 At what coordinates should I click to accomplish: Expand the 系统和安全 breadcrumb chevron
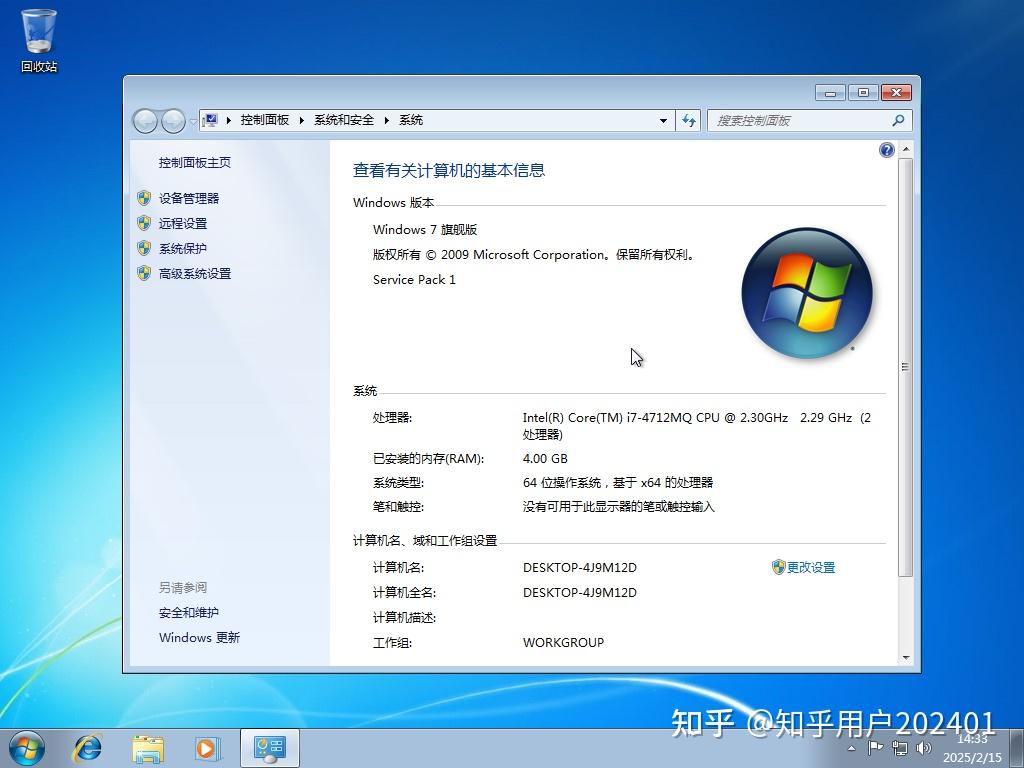(386, 119)
